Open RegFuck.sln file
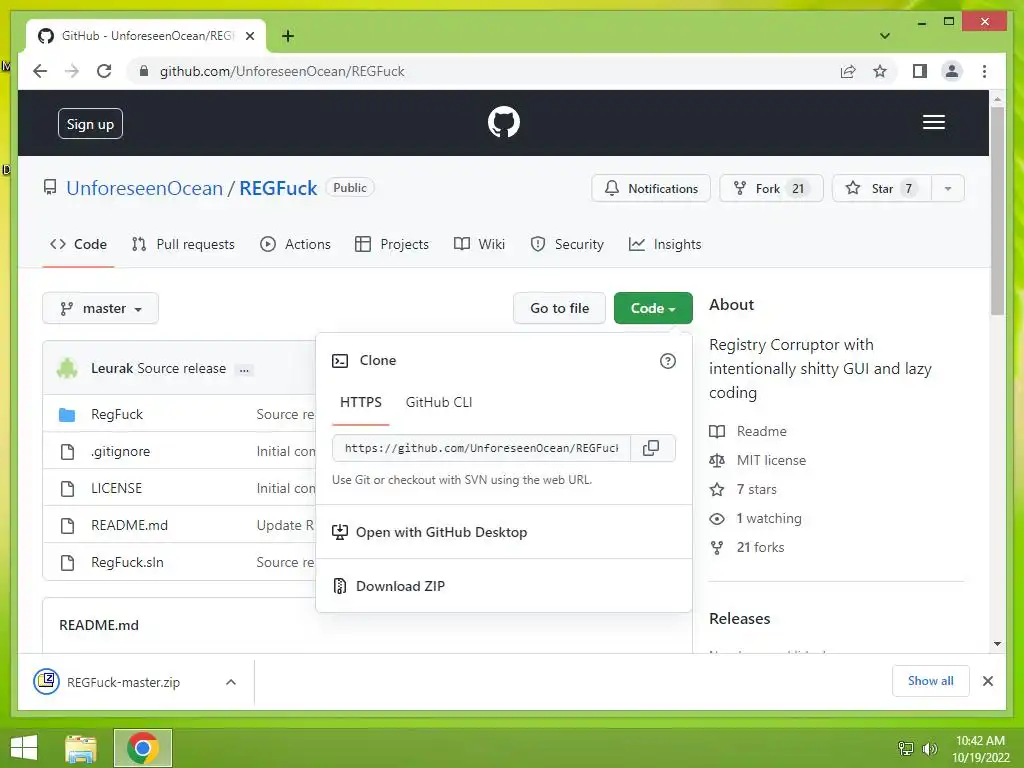Viewport: 1024px width, 768px height. 127,562
